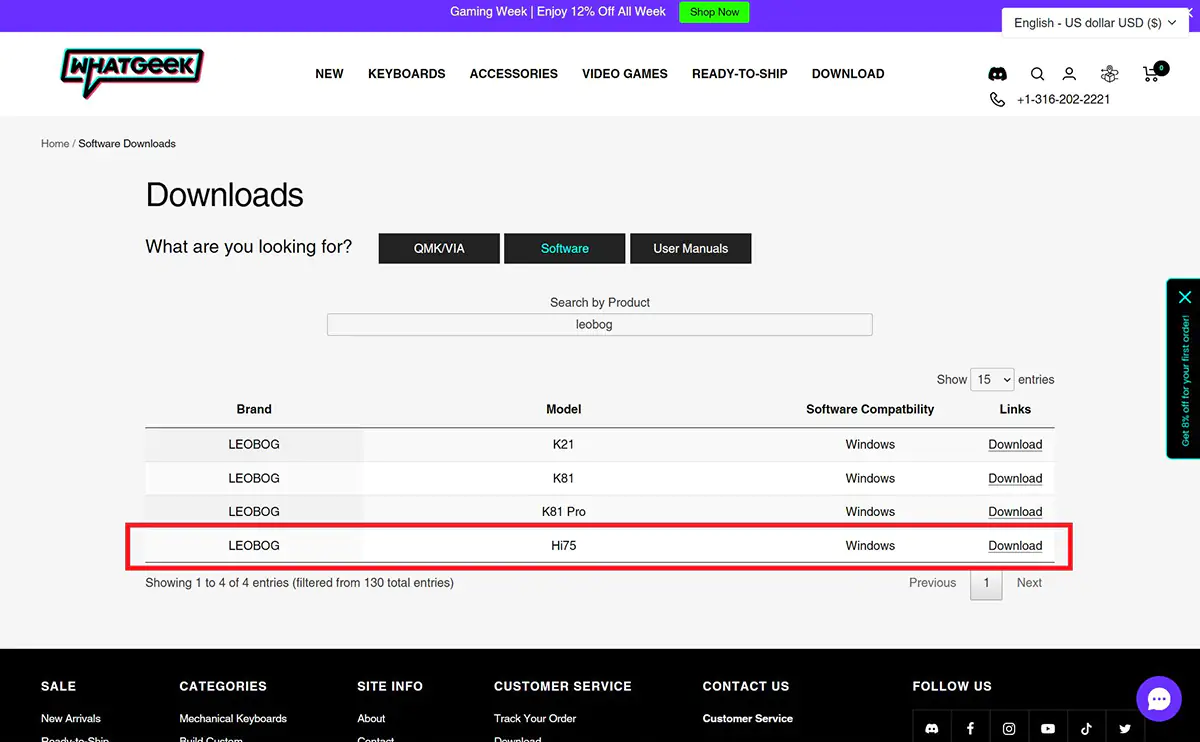The width and height of the screenshot is (1200, 742).
Task: Click the K81 Pro model cell
Action: point(564,512)
